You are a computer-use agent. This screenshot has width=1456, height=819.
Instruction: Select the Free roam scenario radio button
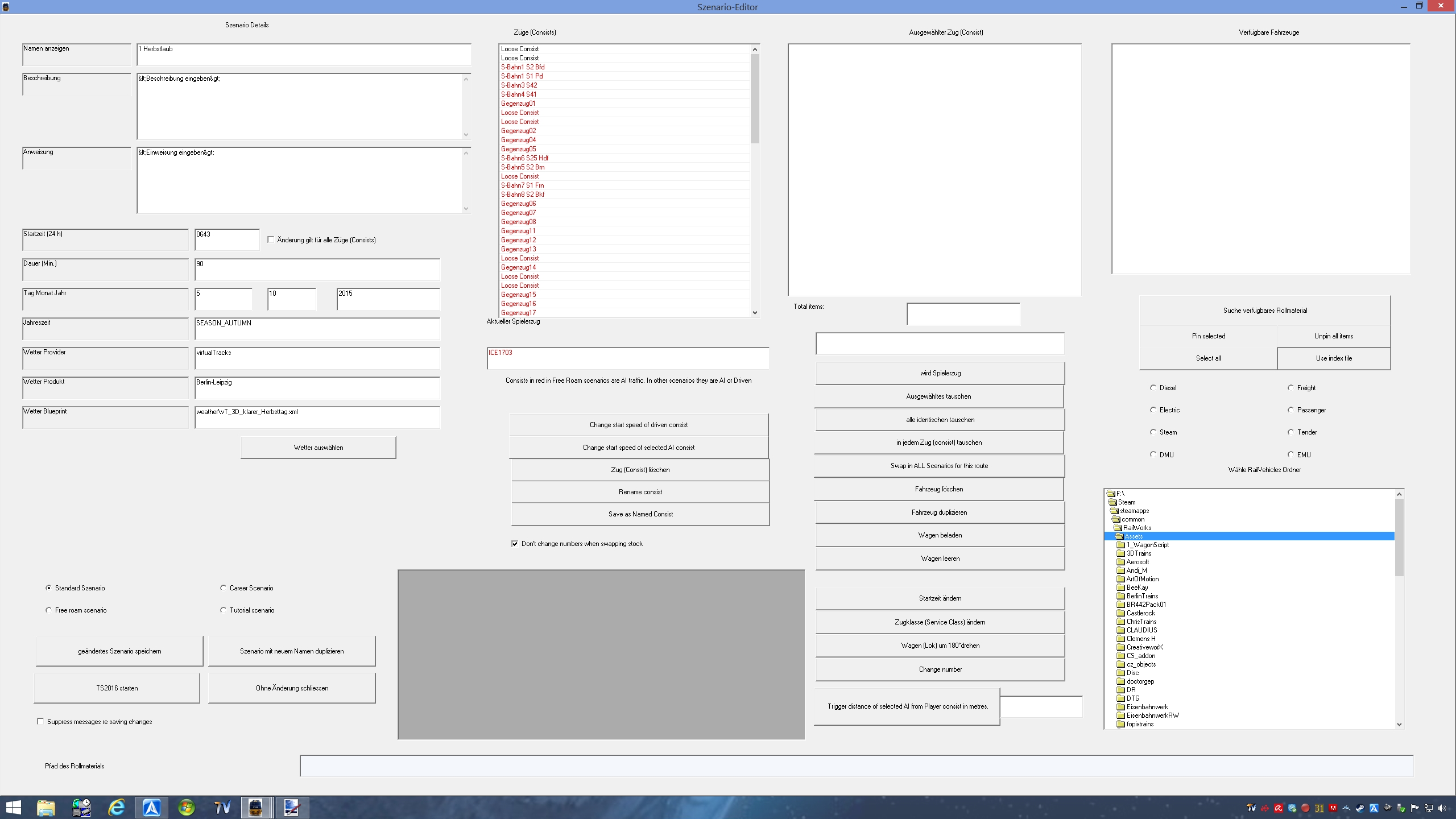tap(49, 610)
